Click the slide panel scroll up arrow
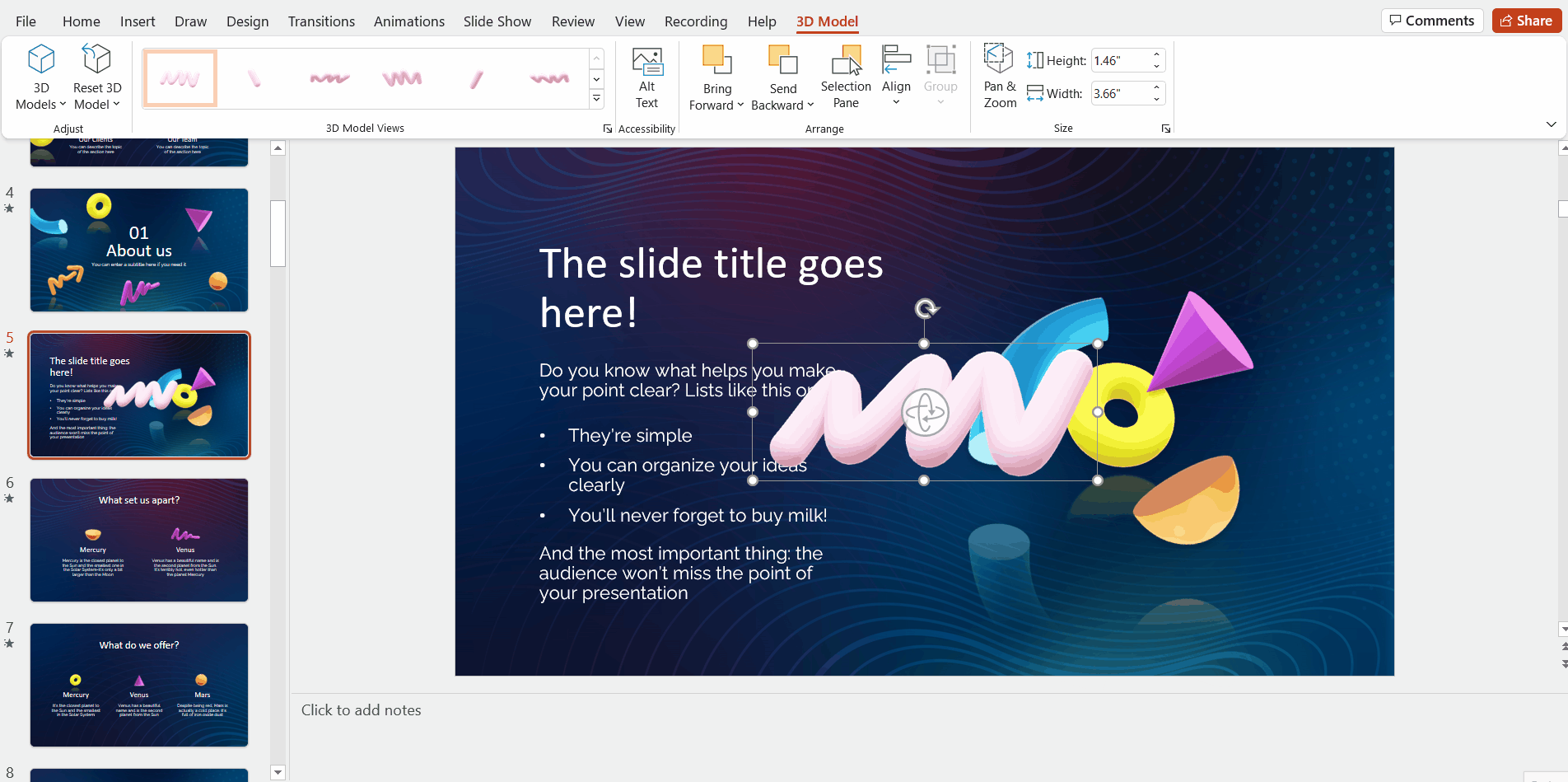The width and height of the screenshot is (1568, 782). tap(278, 148)
